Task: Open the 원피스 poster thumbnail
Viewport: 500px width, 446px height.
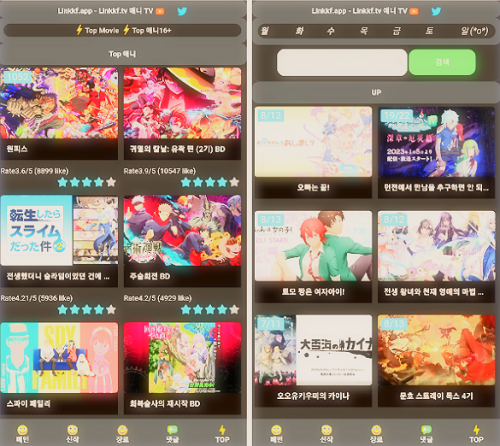Action: tap(59, 103)
